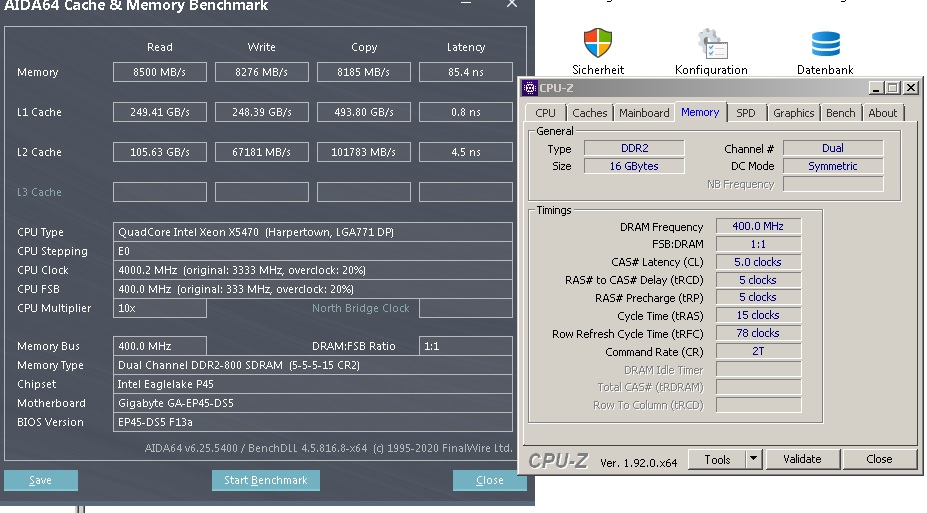Click Close button in AIDA64 window
Image resolution: width=927 pixels, height=513 pixels.
[x=490, y=480]
